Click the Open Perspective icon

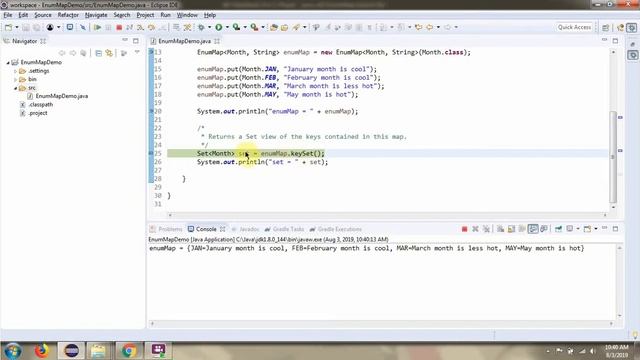tap(606, 27)
